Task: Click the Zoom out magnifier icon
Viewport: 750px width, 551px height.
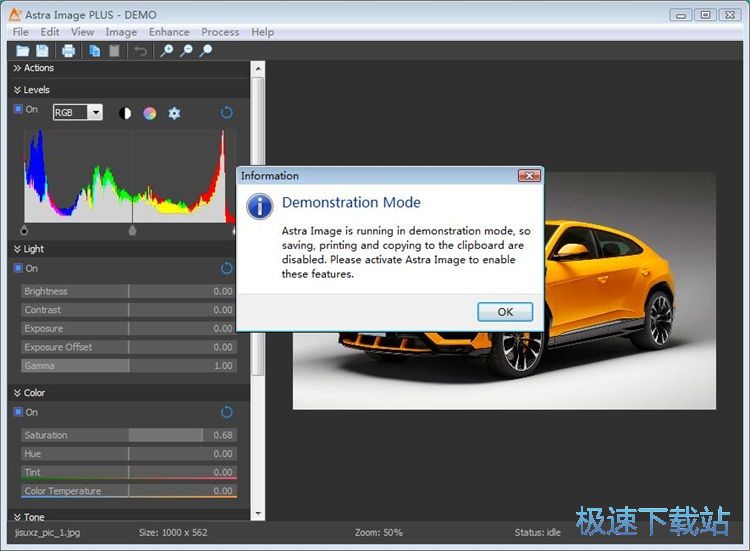Action: click(186, 51)
